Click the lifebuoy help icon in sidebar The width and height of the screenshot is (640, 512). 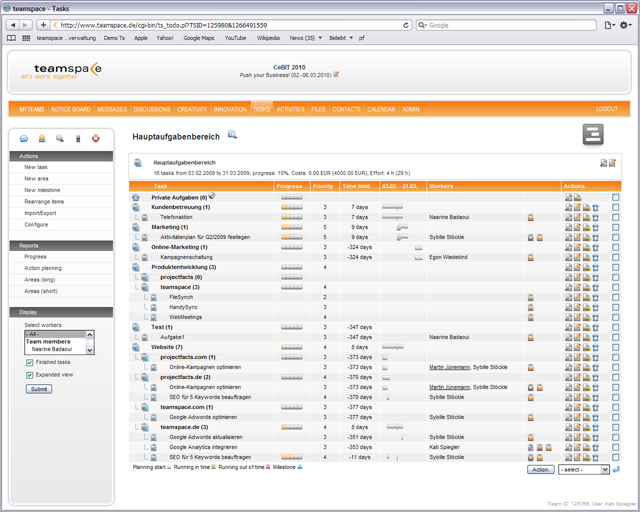96,138
